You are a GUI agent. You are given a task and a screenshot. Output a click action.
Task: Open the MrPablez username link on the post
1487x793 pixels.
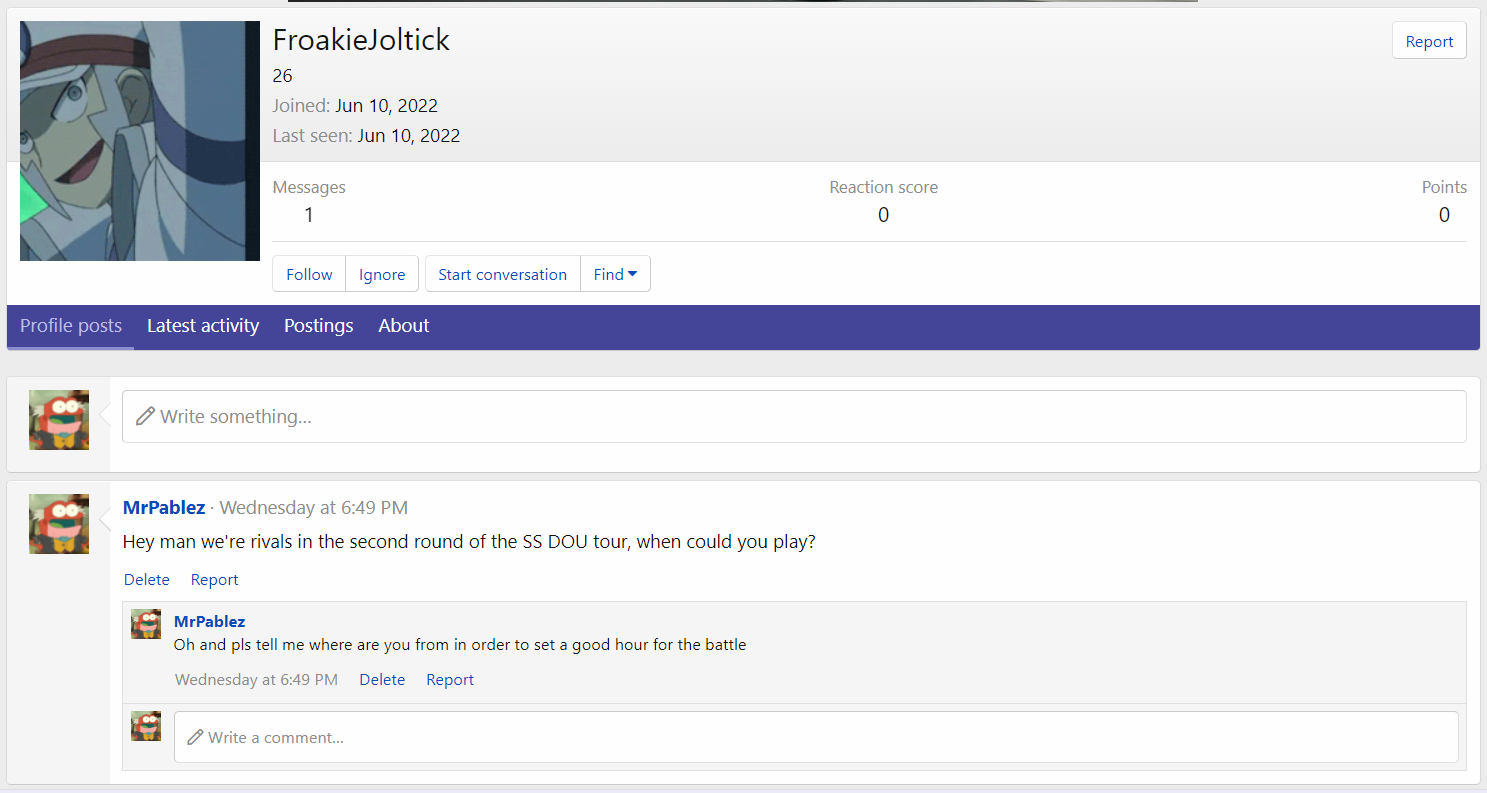(x=164, y=508)
